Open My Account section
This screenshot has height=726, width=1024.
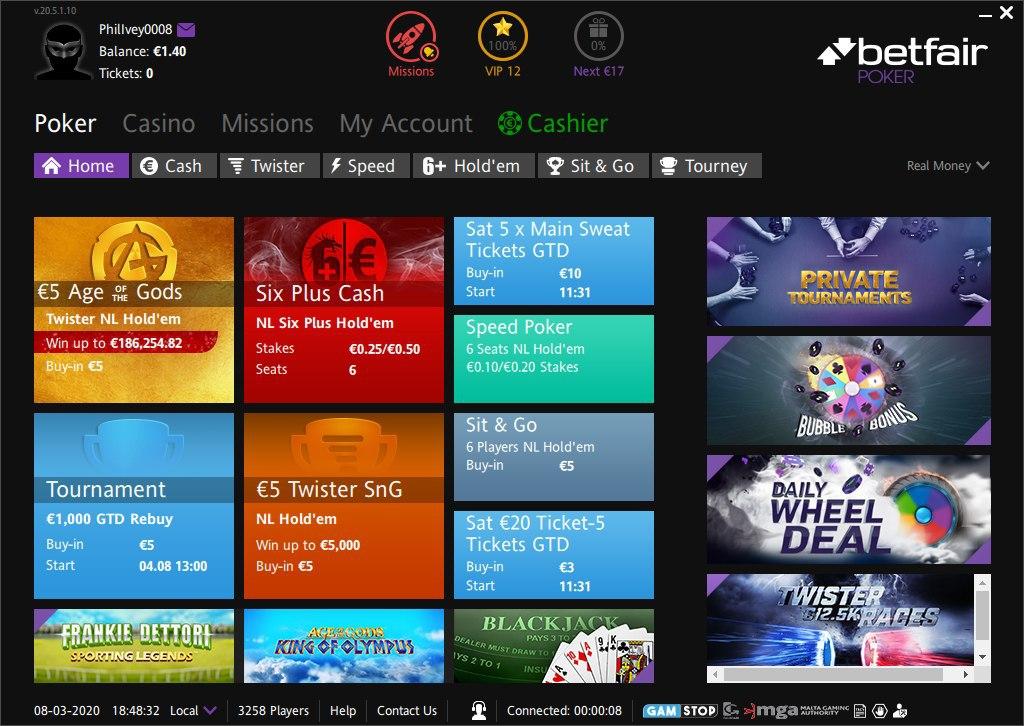406,123
